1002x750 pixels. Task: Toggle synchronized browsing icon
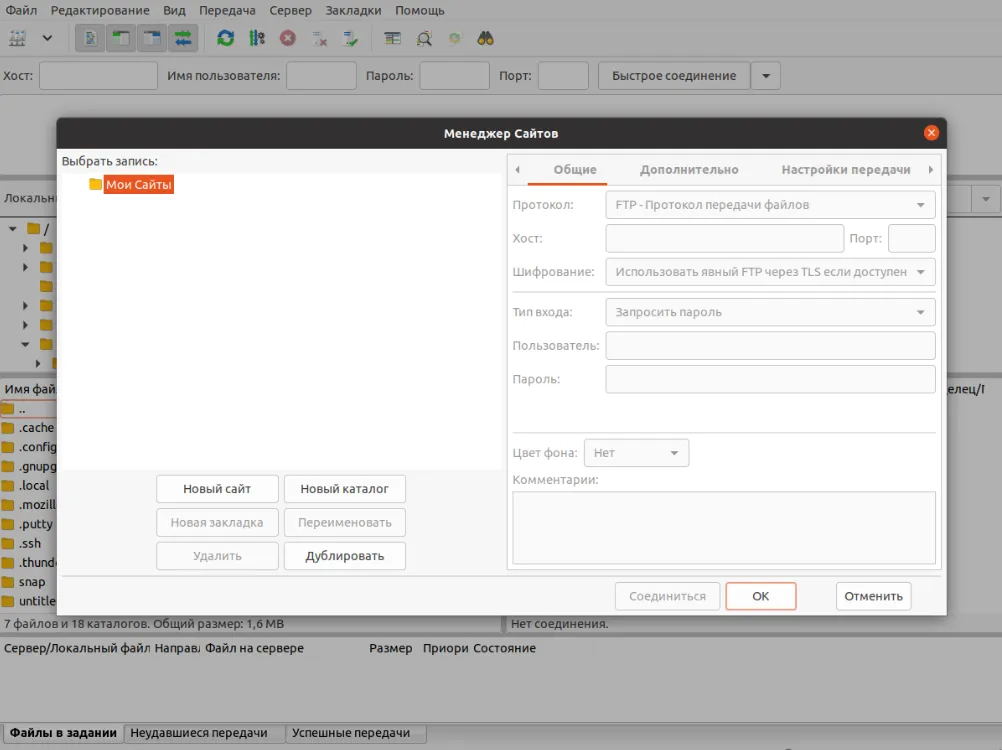455,38
